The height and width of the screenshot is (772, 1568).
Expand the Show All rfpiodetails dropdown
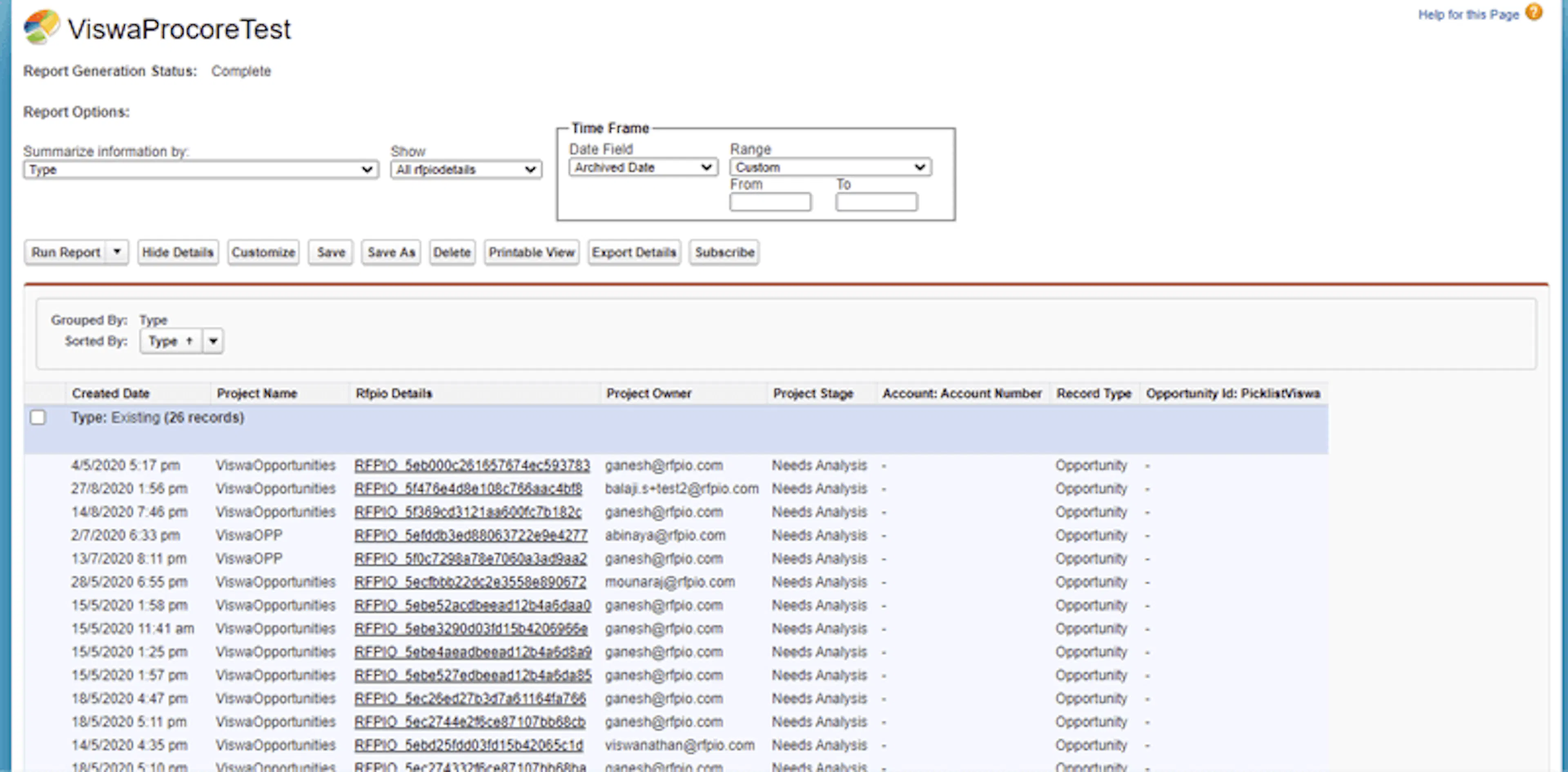coord(465,170)
